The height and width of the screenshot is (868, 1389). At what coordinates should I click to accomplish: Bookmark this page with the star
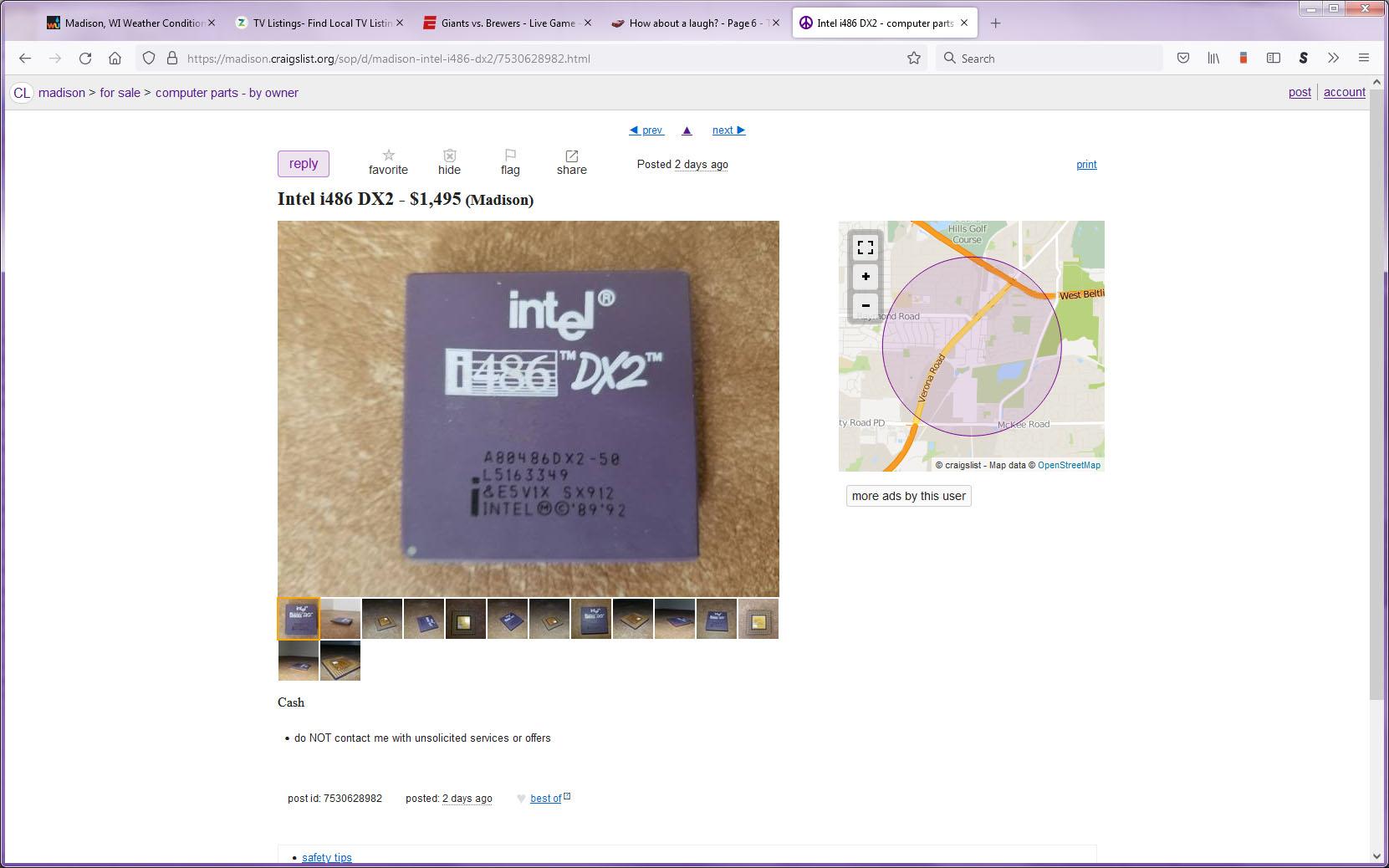click(x=914, y=59)
